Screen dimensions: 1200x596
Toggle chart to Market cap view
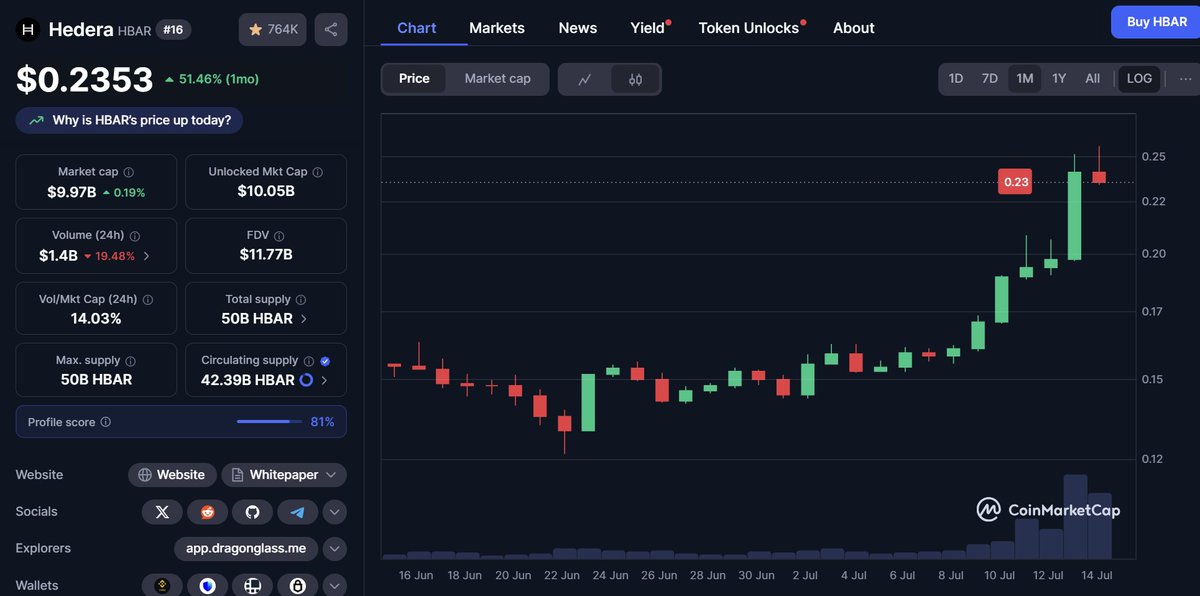click(x=498, y=79)
